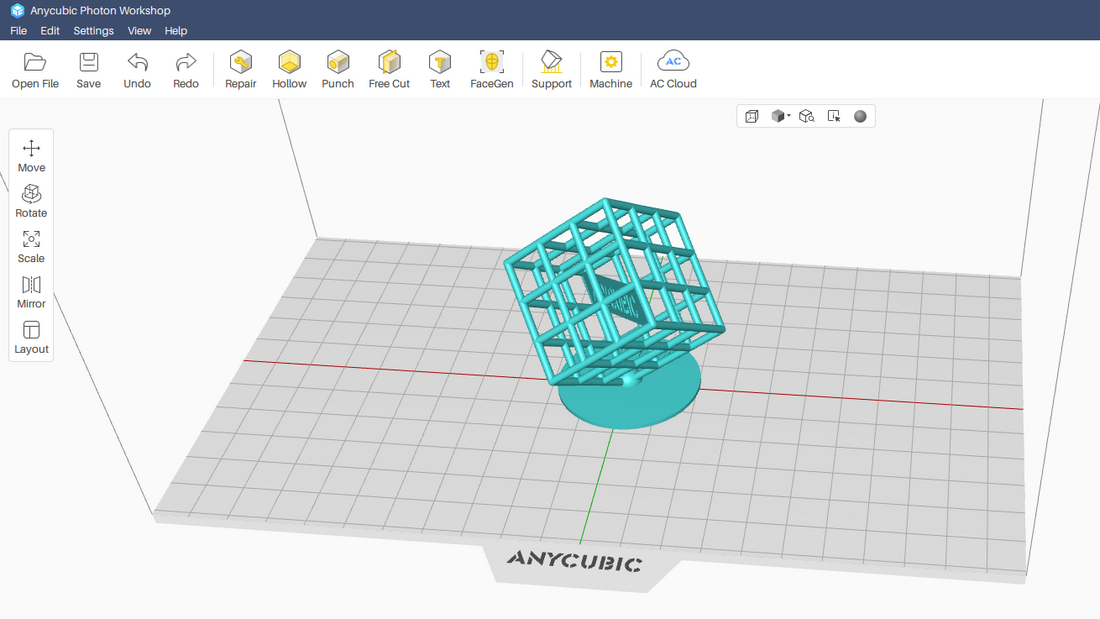Open the View menu

point(139,30)
